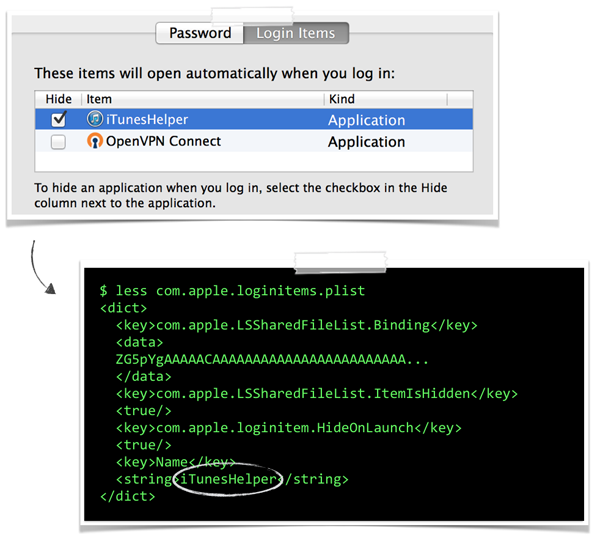Select the OpenVPN Connect row name
The height and width of the screenshot is (538, 600).
[x=163, y=141]
